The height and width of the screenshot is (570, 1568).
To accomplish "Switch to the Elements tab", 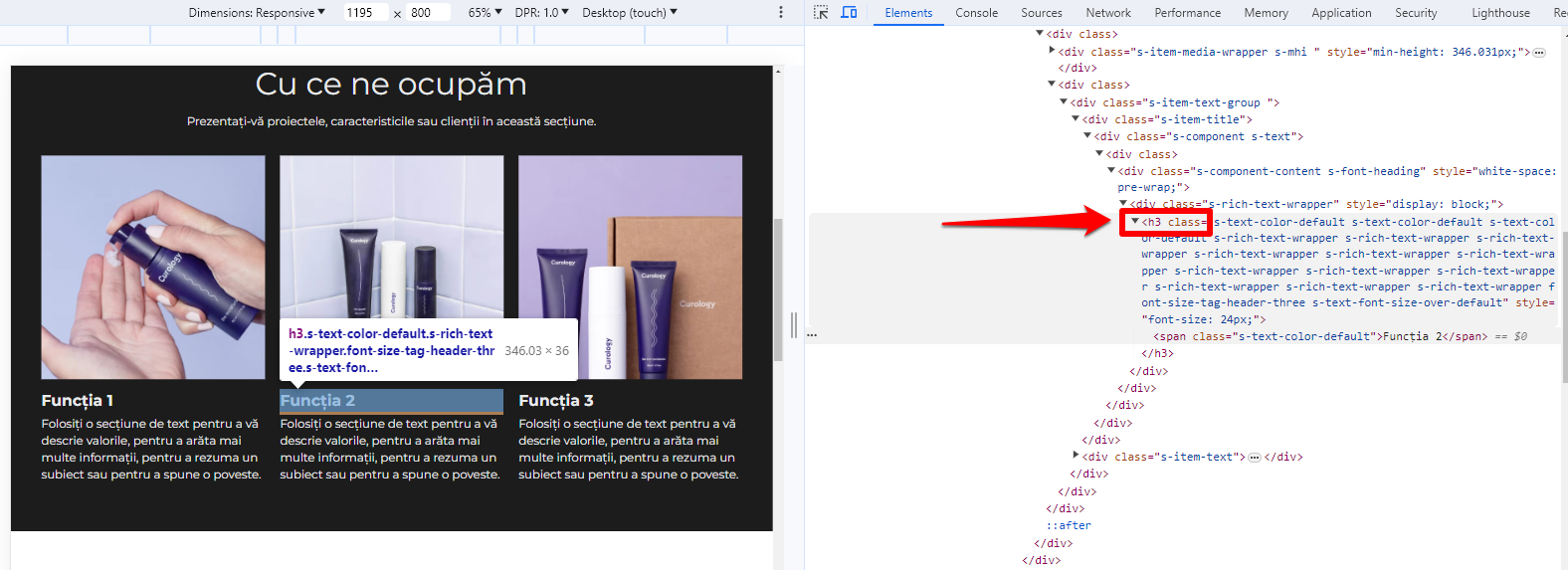I will click(908, 13).
